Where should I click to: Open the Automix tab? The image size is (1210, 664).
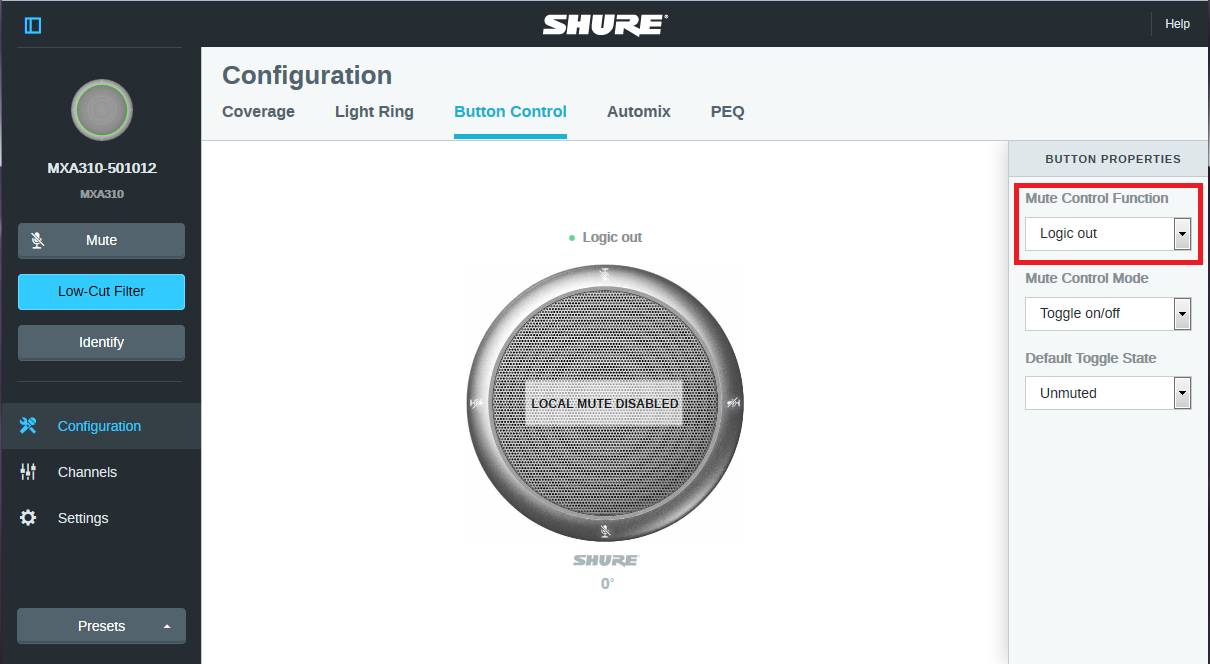(638, 112)
